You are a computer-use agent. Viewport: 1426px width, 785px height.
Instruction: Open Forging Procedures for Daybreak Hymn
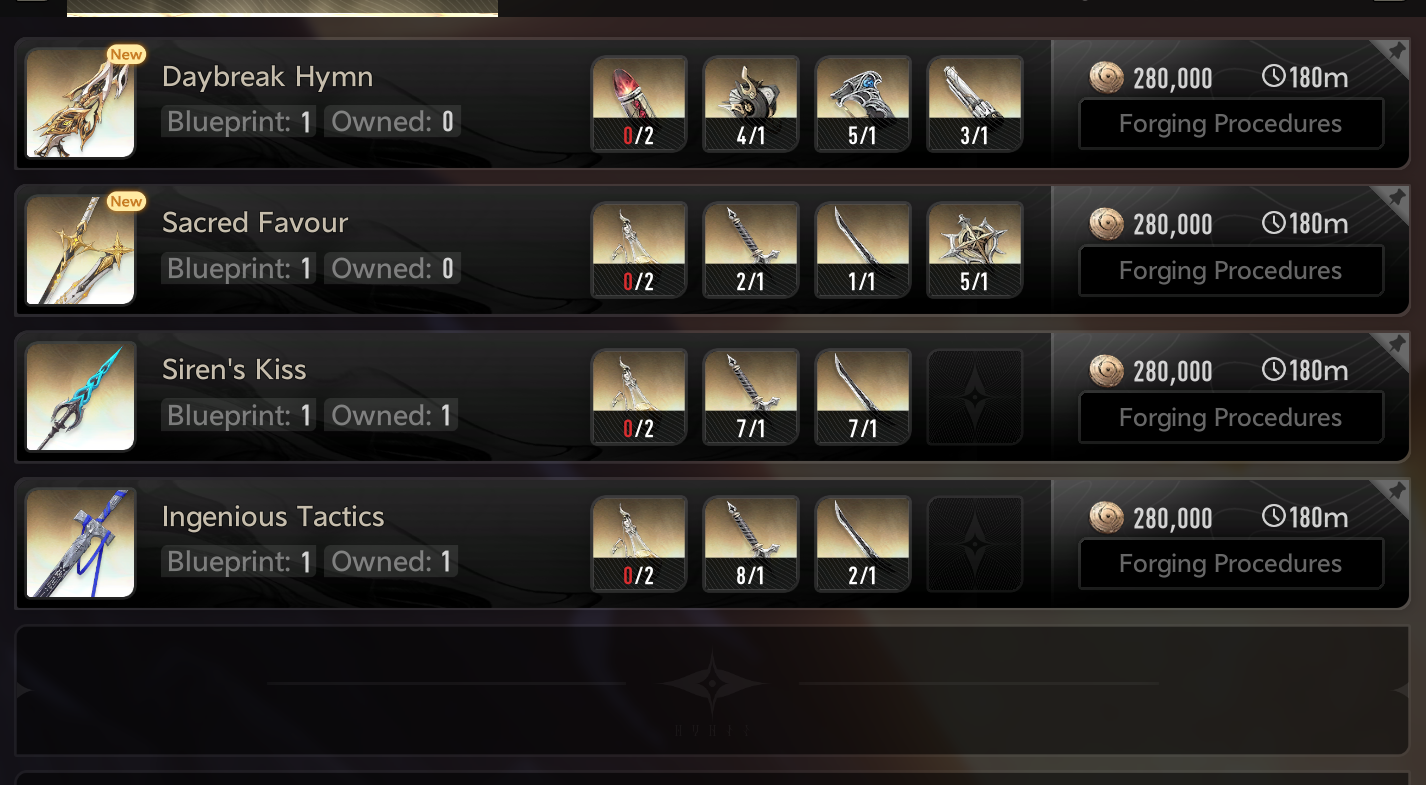[1231, 124]
